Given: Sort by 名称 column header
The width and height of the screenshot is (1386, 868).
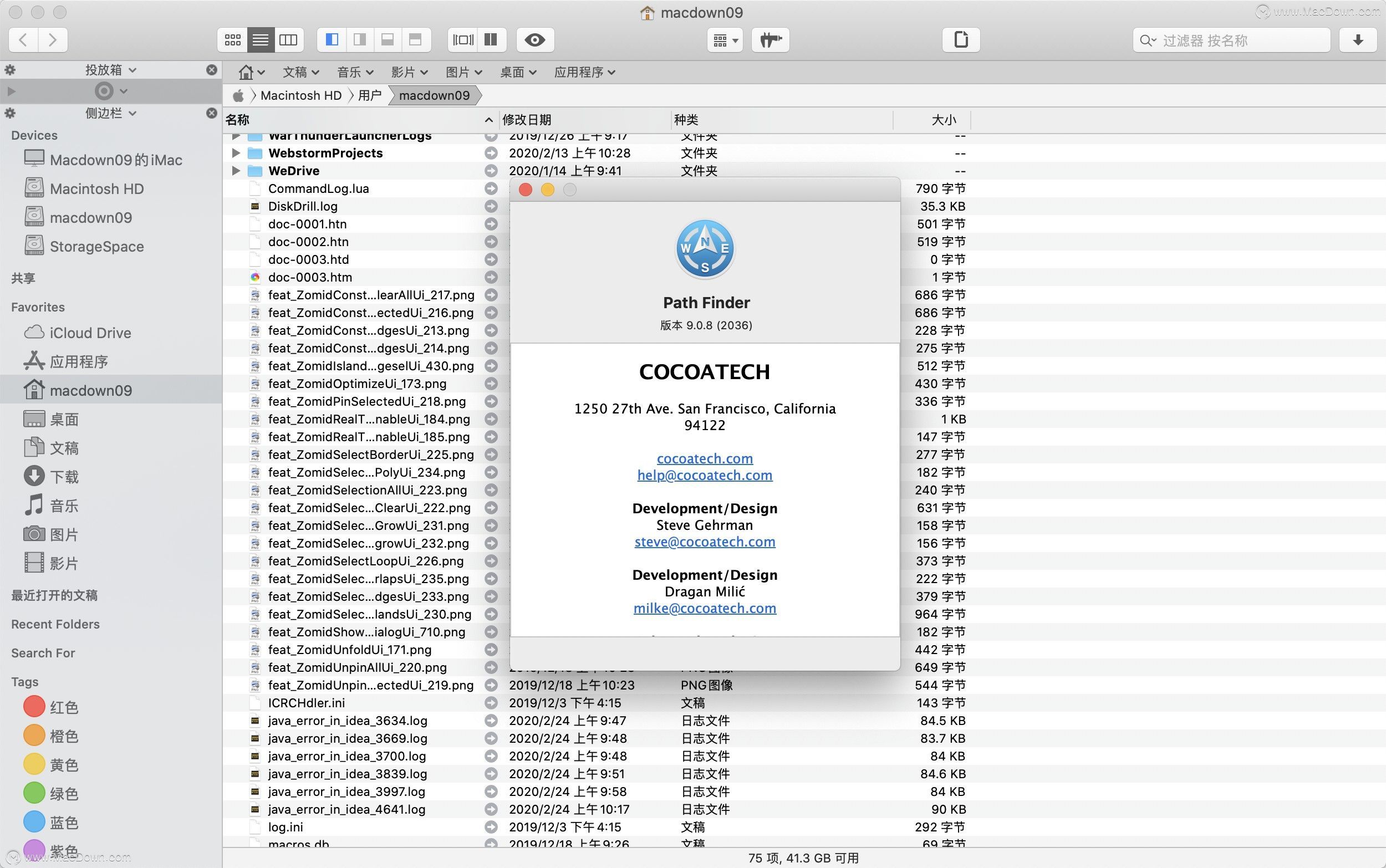Looking at the screenshot, I should point(360,120).
